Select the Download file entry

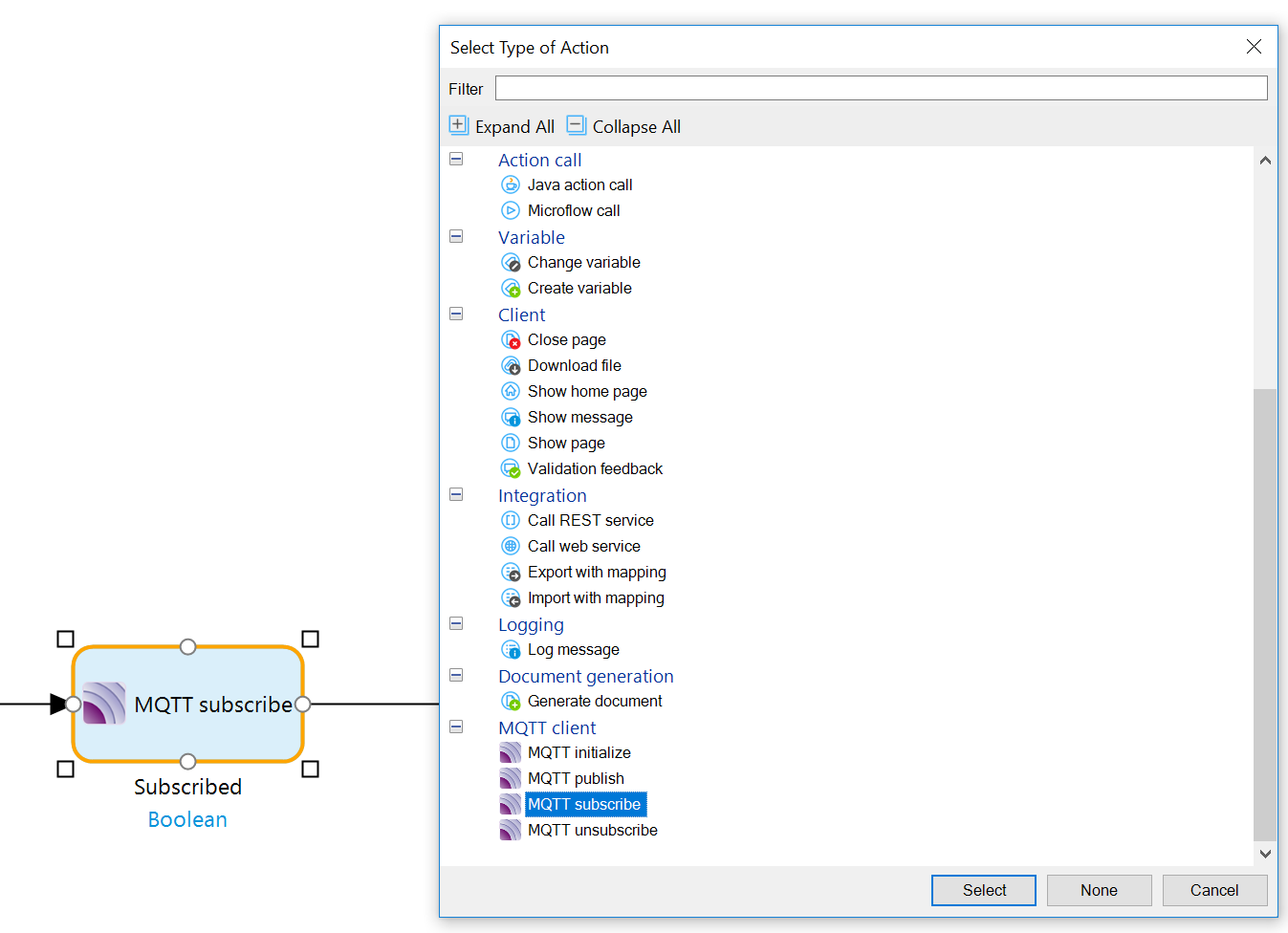coord(574,365)
